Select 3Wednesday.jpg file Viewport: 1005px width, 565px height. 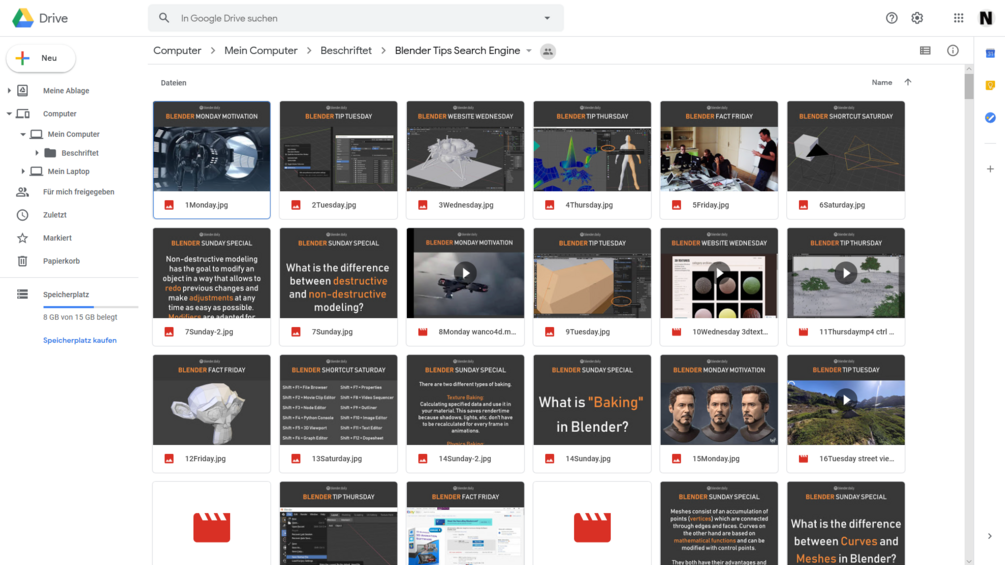465,160
